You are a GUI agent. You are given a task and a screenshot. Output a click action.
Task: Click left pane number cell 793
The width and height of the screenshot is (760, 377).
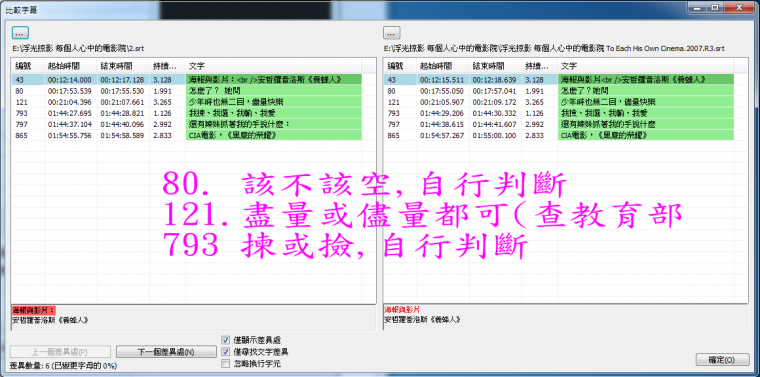click(21, 113)
